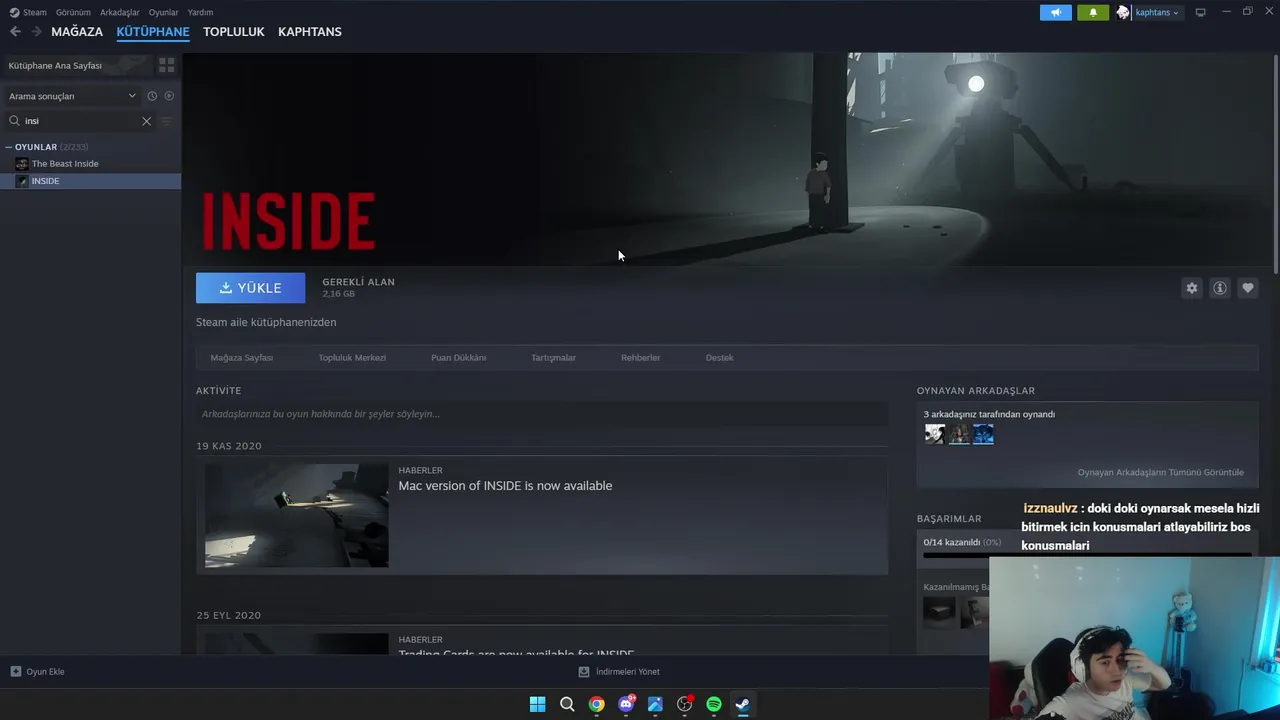
Task: Go forward with the right arrow
Action: [x=36, y=32]
